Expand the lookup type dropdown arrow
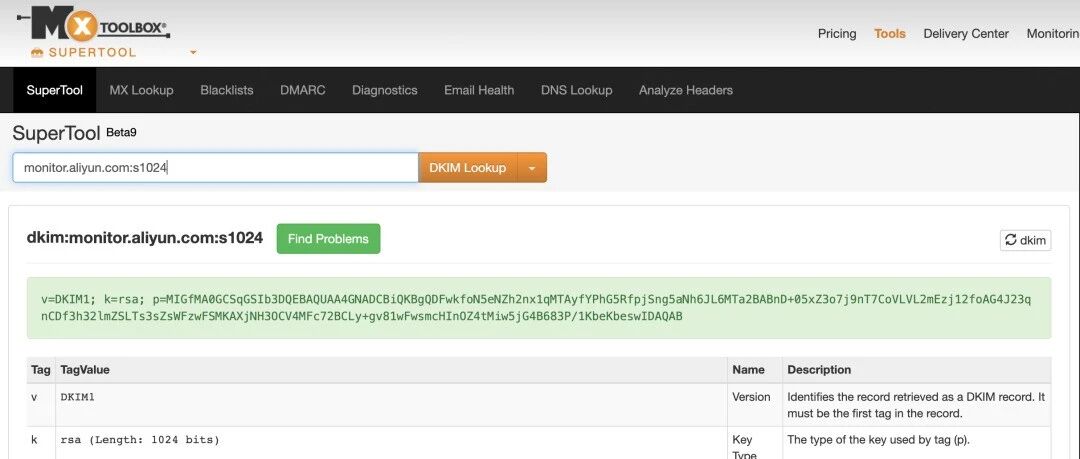Viewport: 1080px width, 459px height. click(532, 167)
